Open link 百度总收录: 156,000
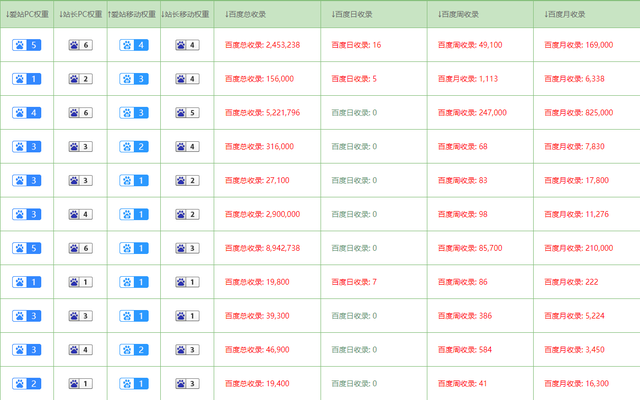640x400 pixels. click(x=259, y=79)
